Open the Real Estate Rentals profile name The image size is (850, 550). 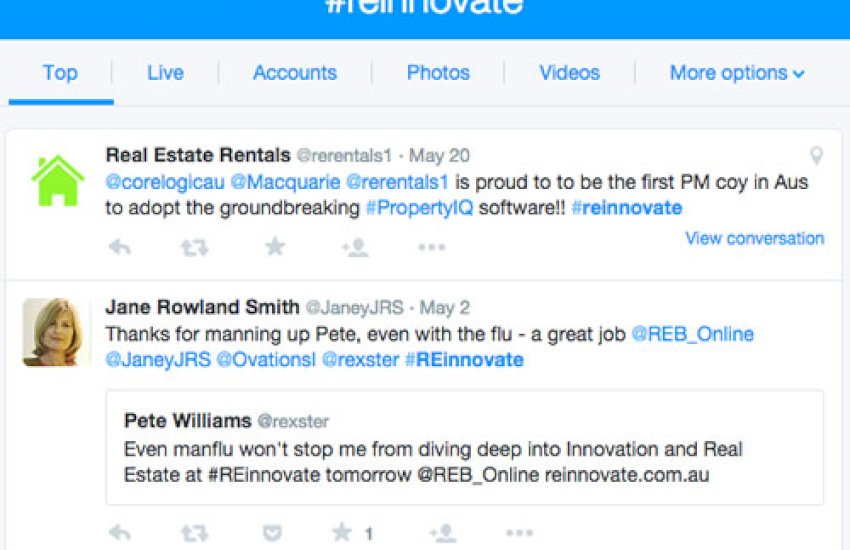198,156
